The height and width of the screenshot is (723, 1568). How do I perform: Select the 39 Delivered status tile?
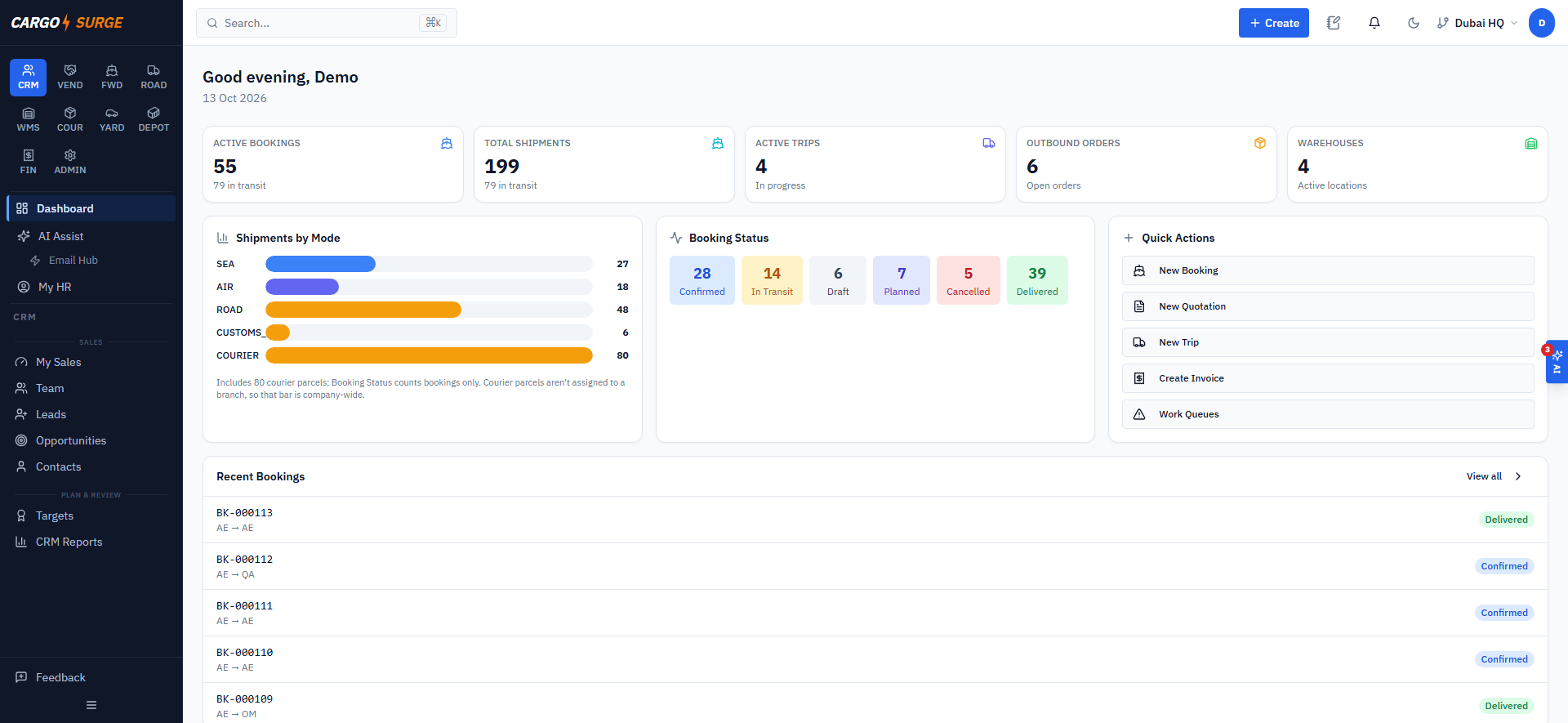pyautogui.click(x=1037, y=280)
